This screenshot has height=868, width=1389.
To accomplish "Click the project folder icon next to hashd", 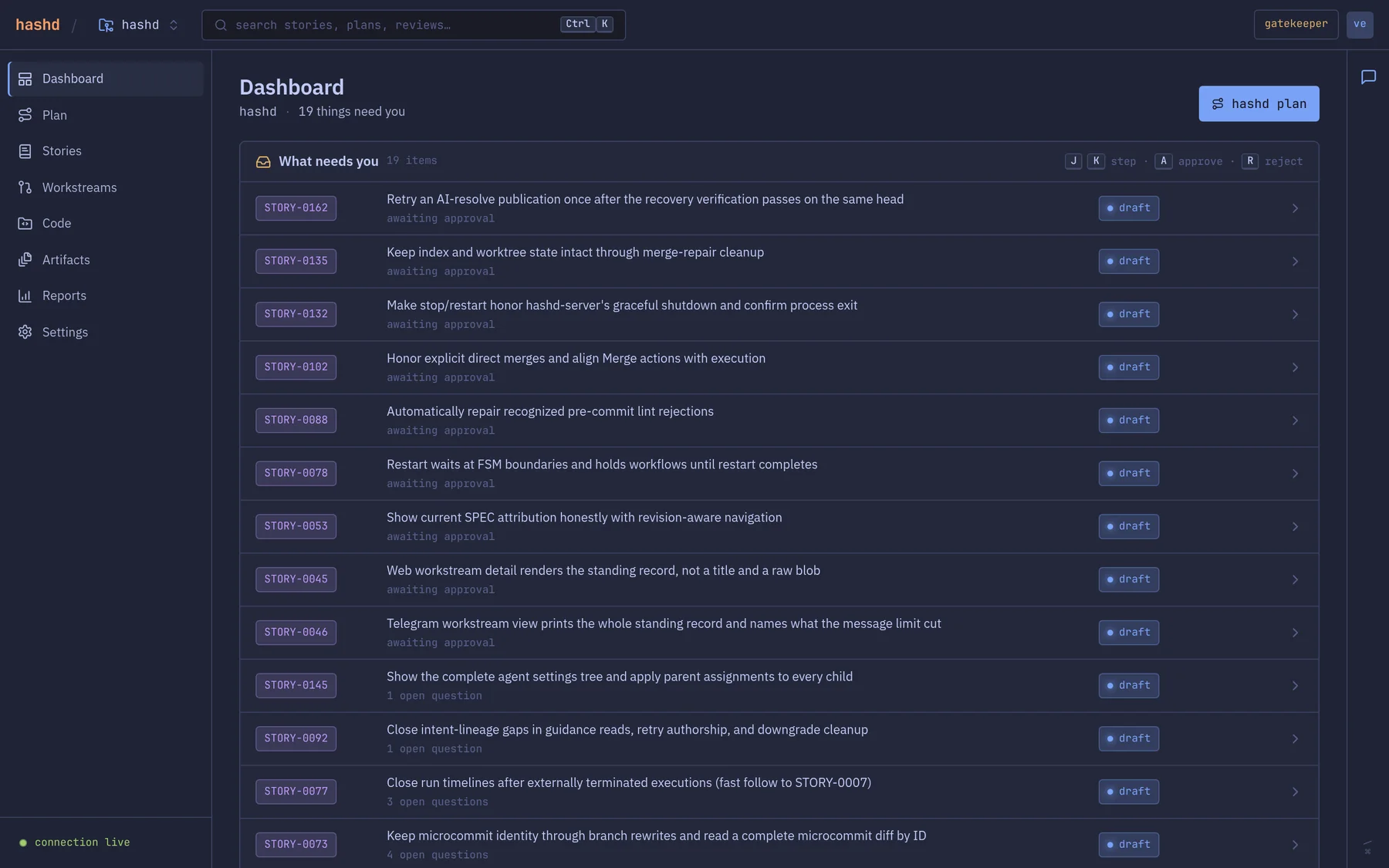I will (106, 25).
